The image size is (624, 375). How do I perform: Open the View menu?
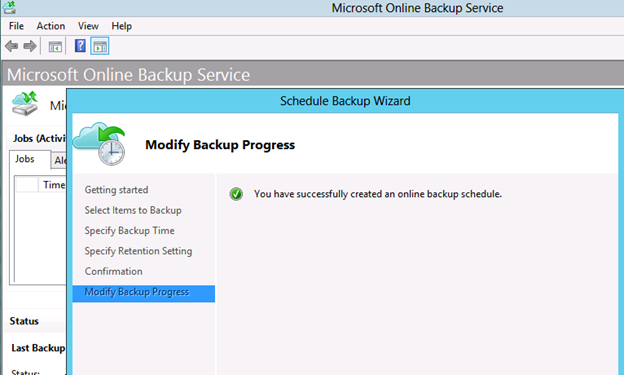pos(88,26)
